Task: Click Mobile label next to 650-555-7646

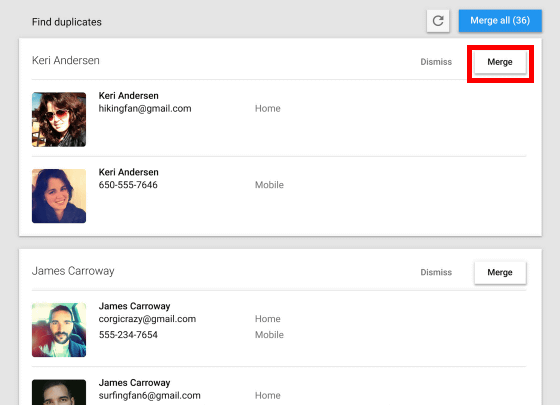Action: click(269, 185)
